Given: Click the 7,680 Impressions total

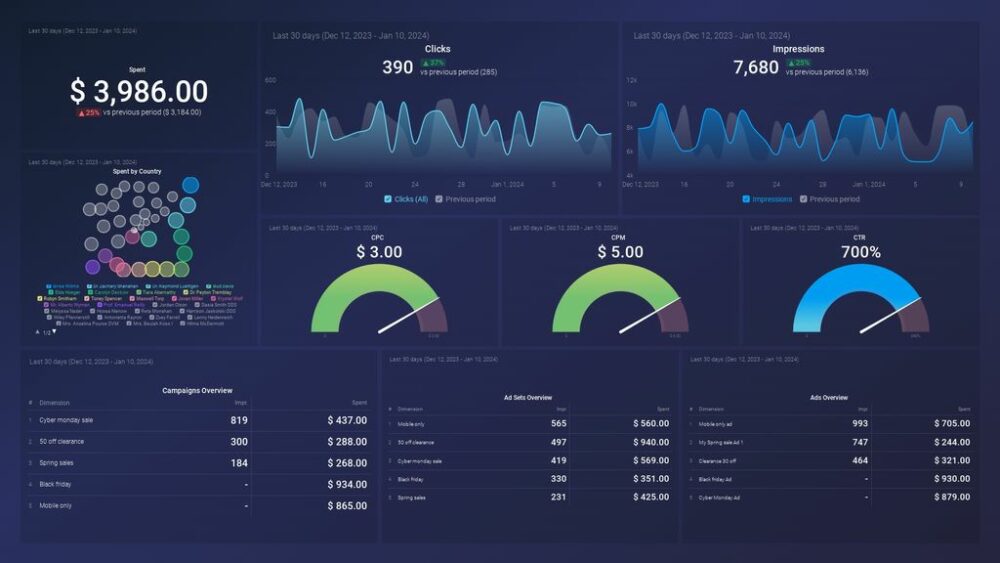Looking at the screenshot, I should pos(756,67).
